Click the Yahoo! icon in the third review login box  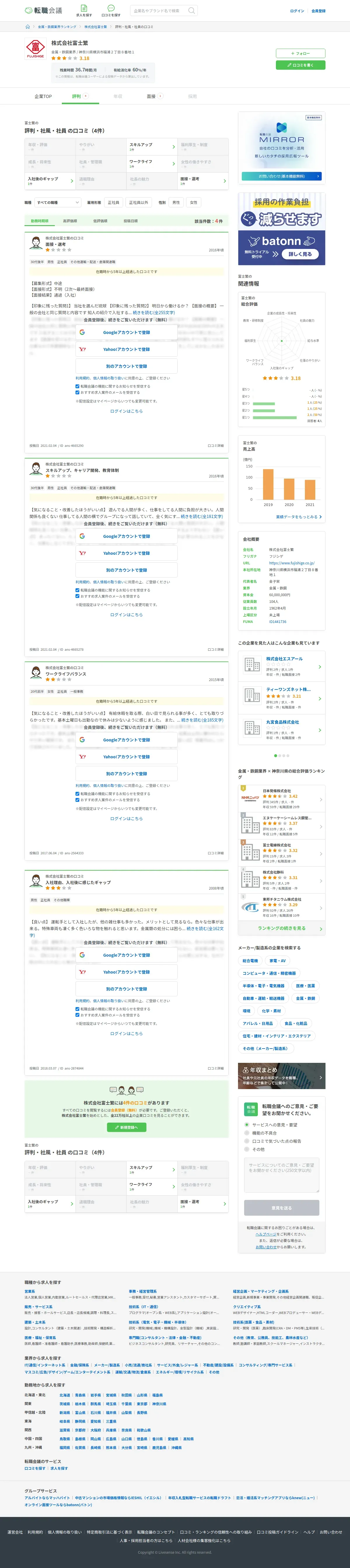click(x=82, y=757)
